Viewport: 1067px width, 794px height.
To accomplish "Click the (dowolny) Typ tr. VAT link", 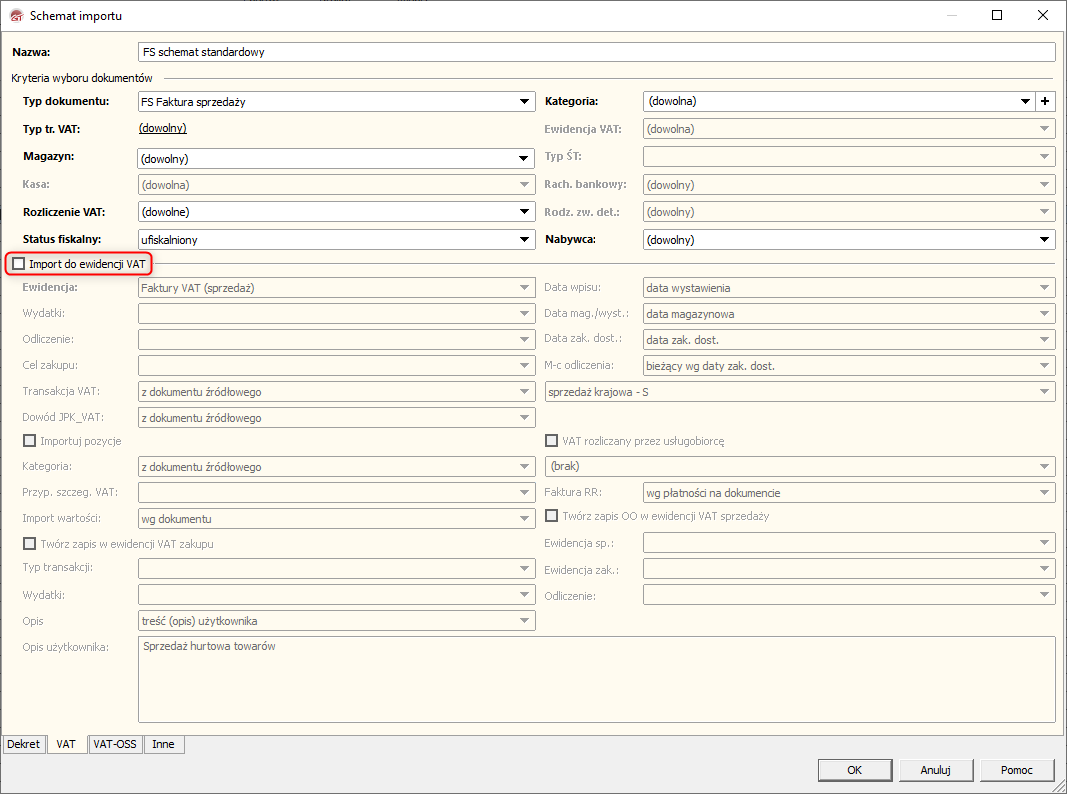I will pyautogui.click(x=162, y=128).
